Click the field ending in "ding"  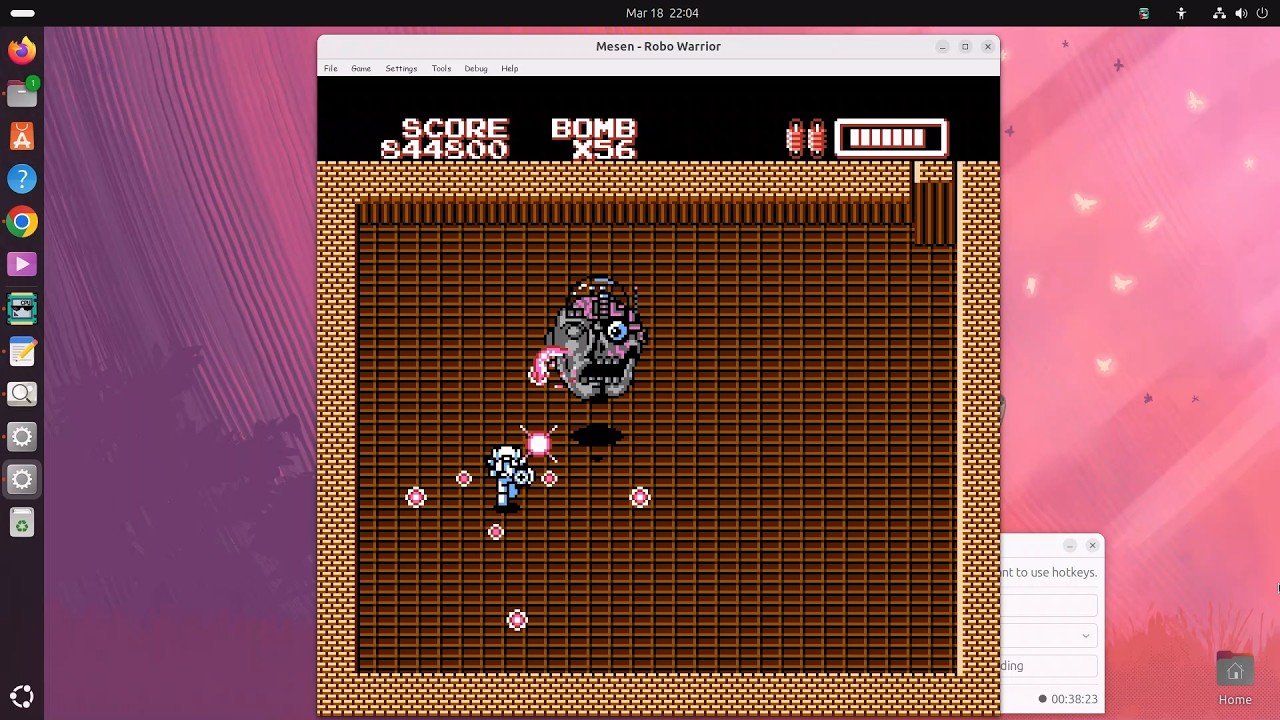(1050, 665)
